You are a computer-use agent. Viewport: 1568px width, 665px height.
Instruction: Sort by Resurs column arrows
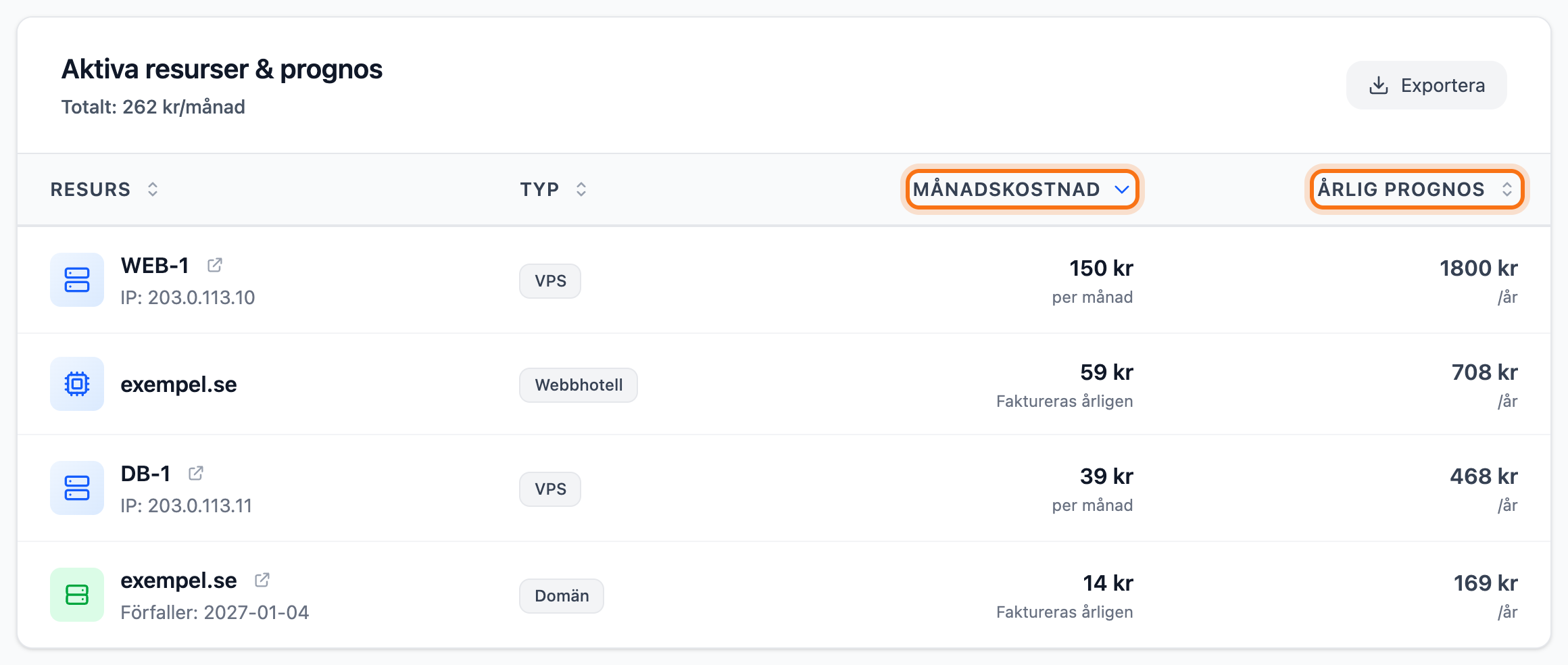point(153,189)
